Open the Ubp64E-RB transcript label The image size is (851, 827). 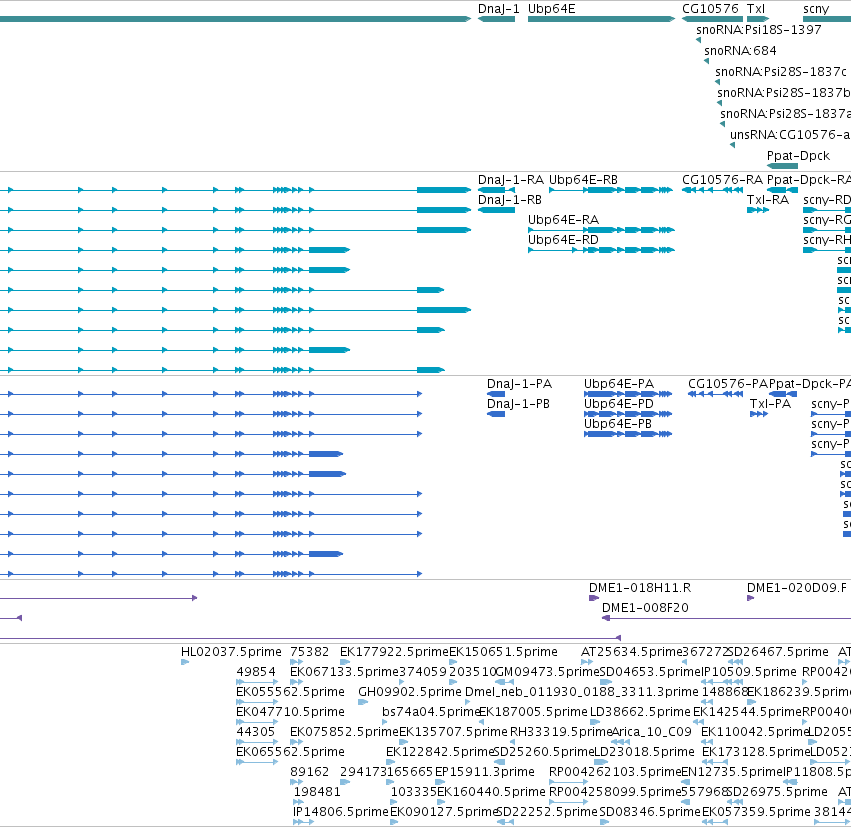583,180
